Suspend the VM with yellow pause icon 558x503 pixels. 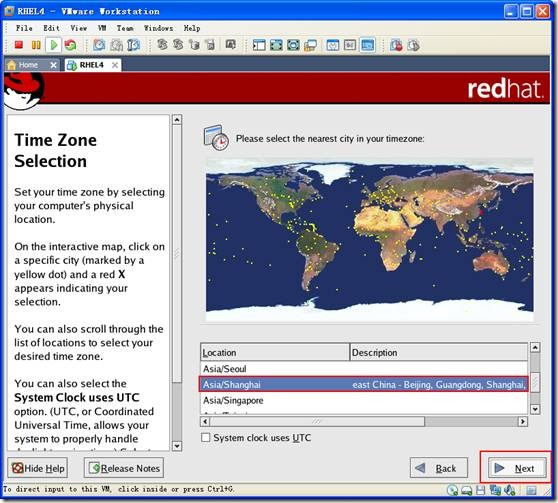click(x=36, y=45)
